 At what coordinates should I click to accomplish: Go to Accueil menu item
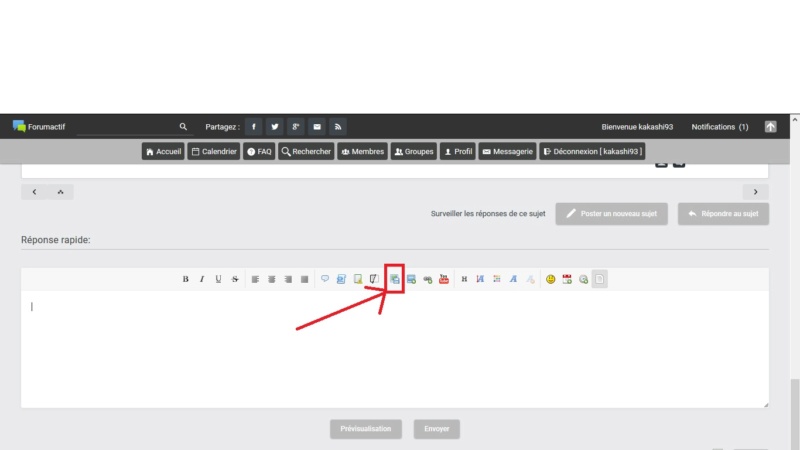163,152
